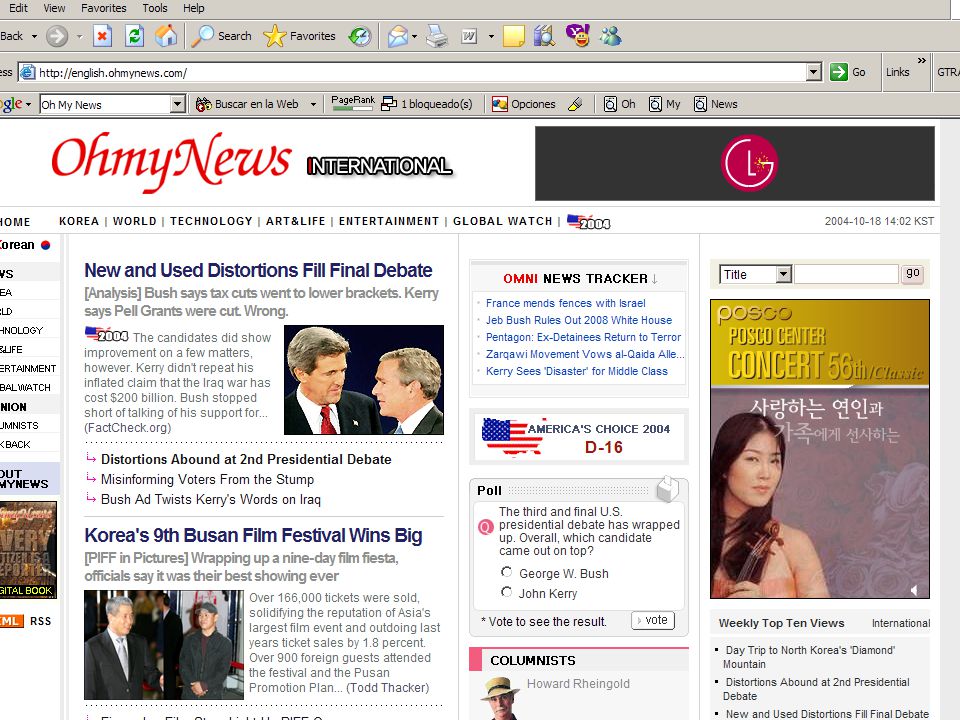
Task: Go to the TECHNOLOGY section tab
Action: [x=211, y=221]
